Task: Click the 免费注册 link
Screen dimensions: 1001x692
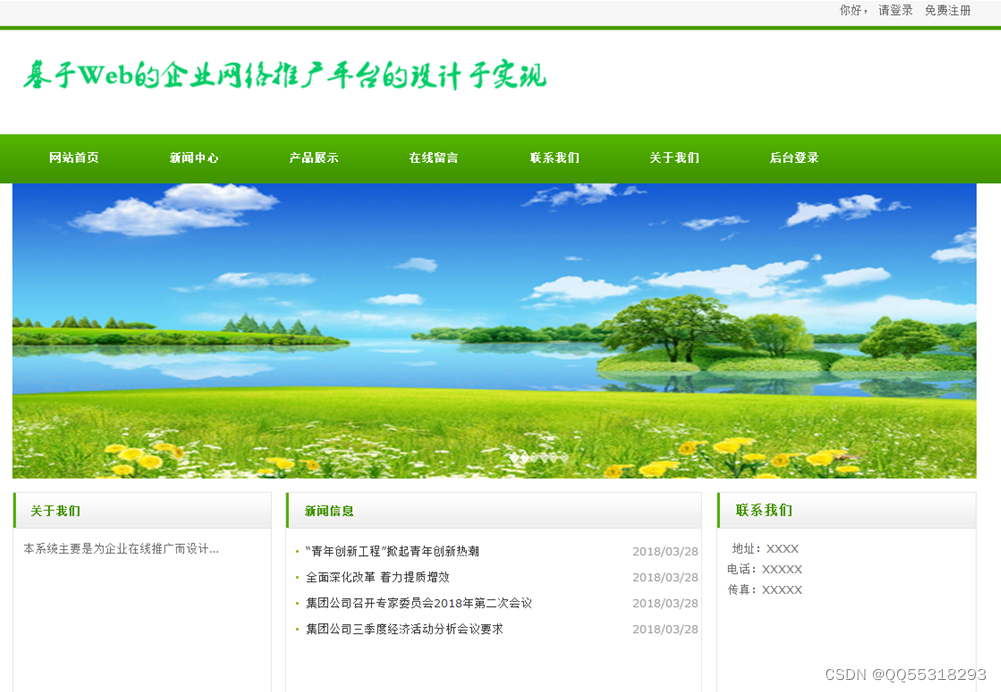Action: 948,10
